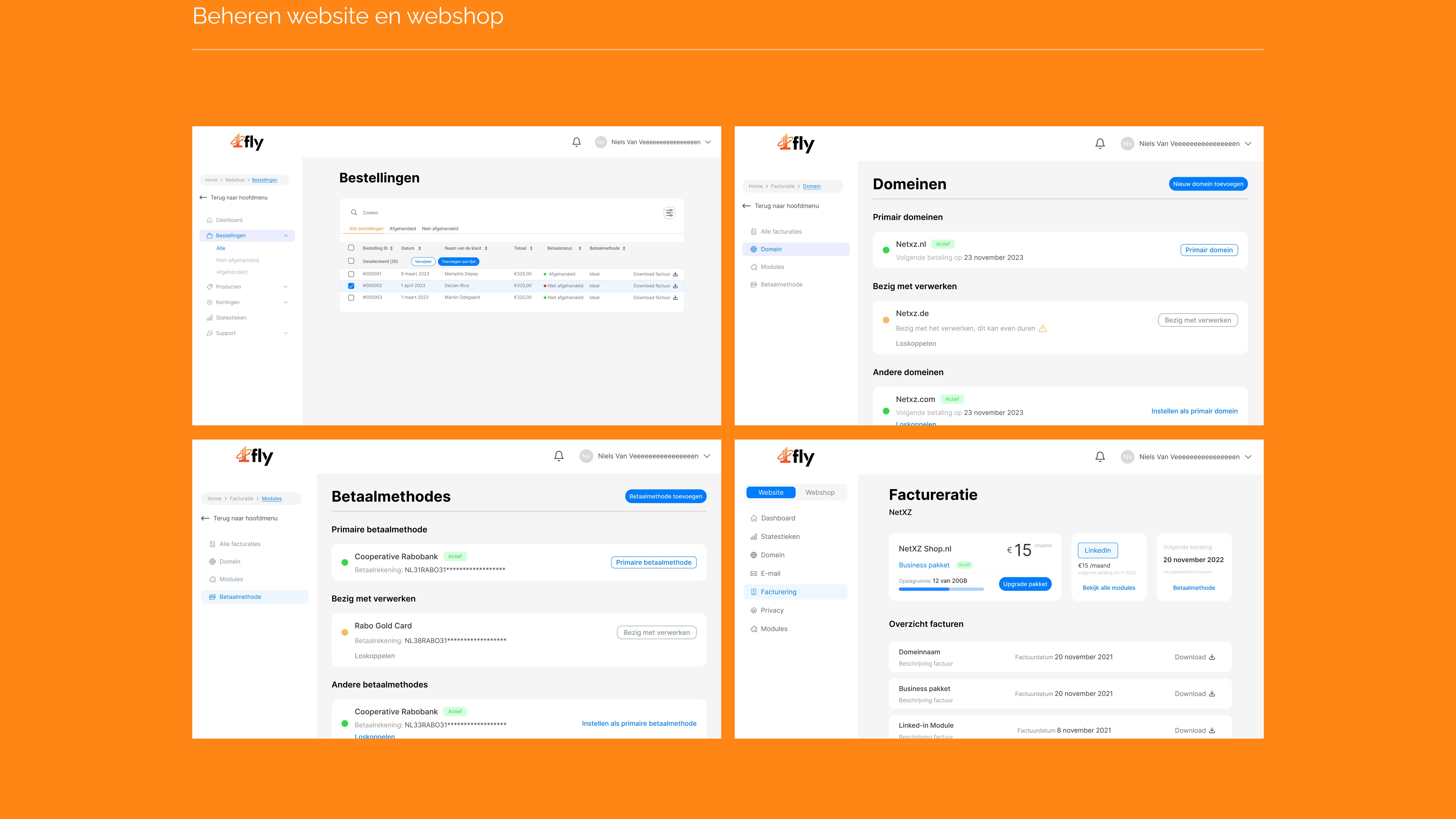Click download icon for order #000001
The height and width of the screenshot is (819, 1456).
(675, 274)
